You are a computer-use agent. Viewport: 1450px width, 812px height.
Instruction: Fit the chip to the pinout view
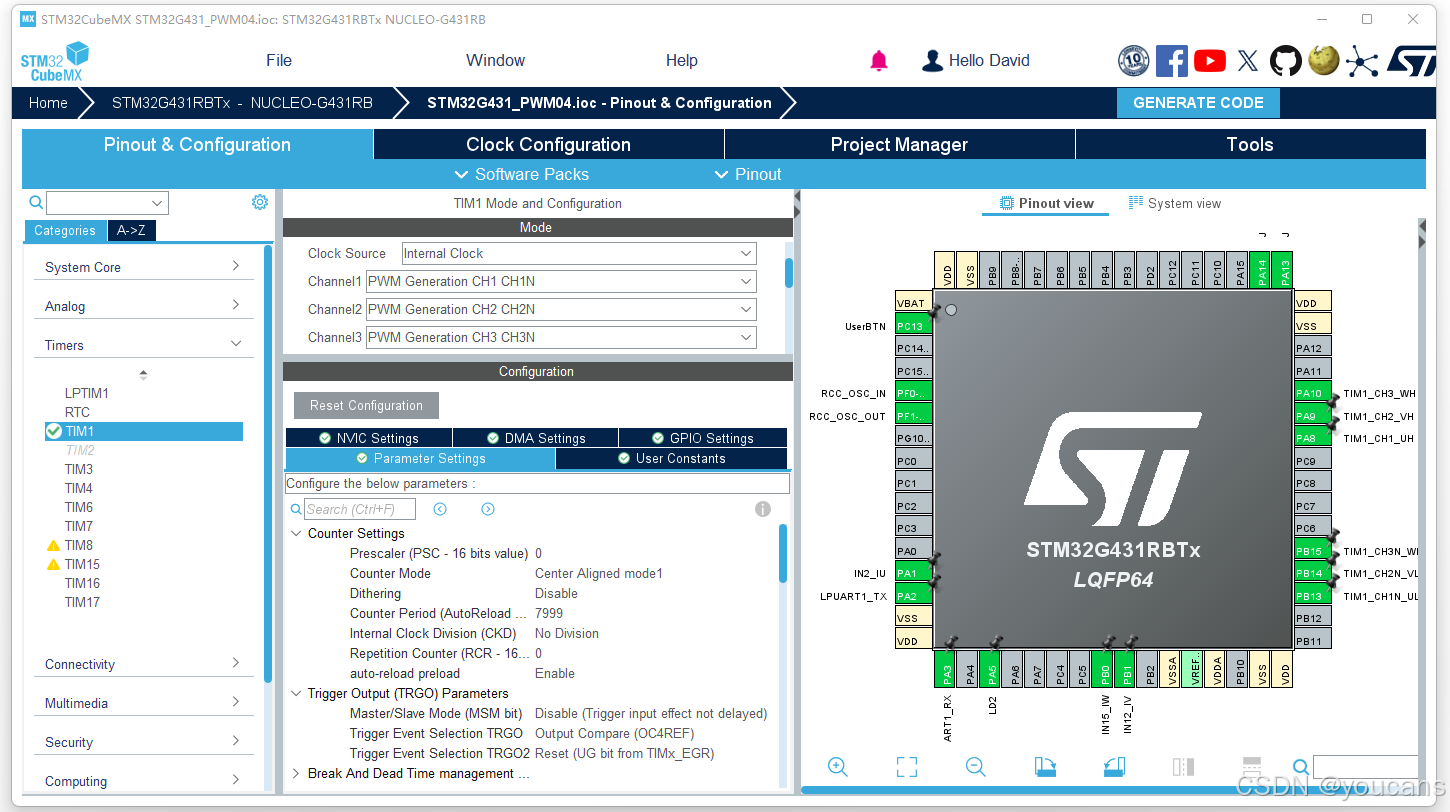tap(907, 767)
